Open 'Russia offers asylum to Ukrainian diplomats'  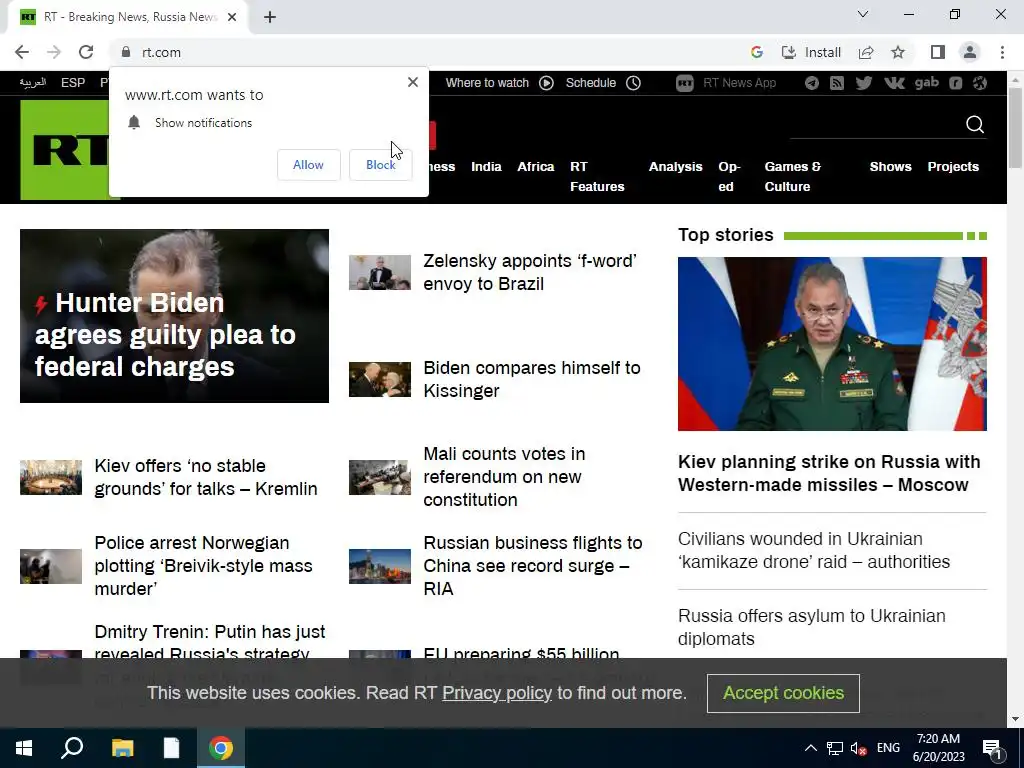(812, 627)
